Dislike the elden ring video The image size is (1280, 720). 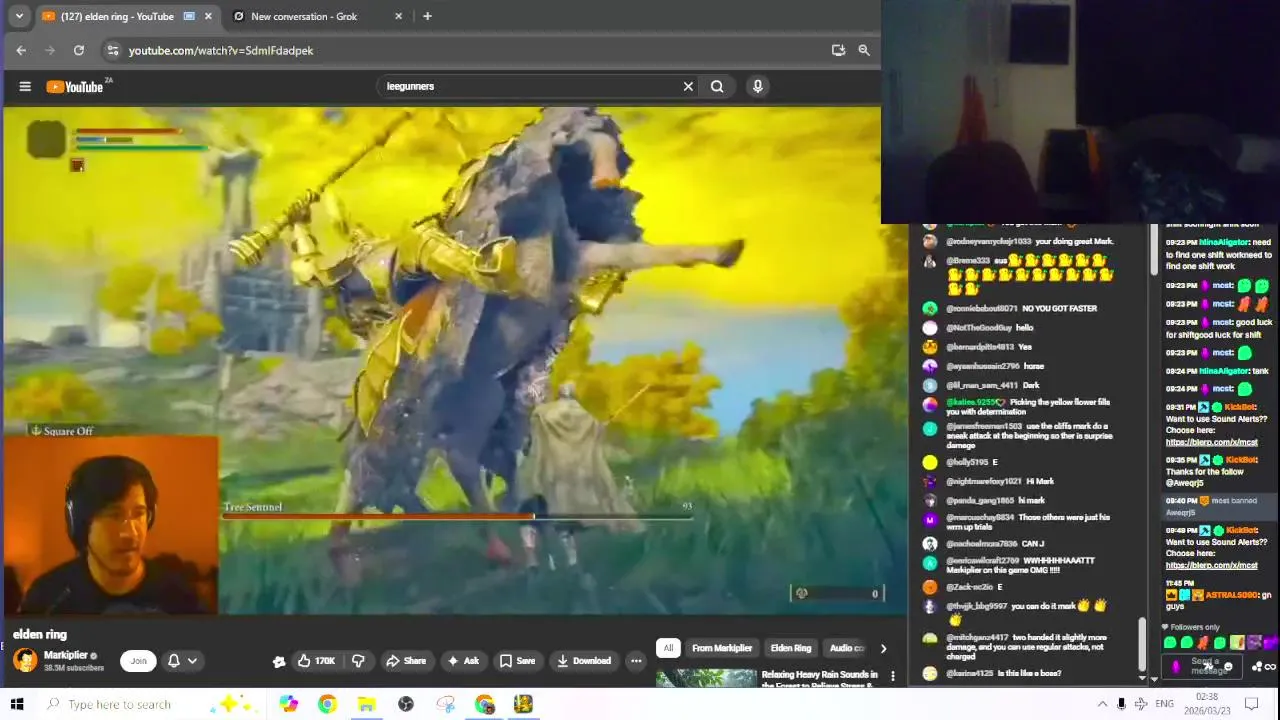tap(358, 660)
